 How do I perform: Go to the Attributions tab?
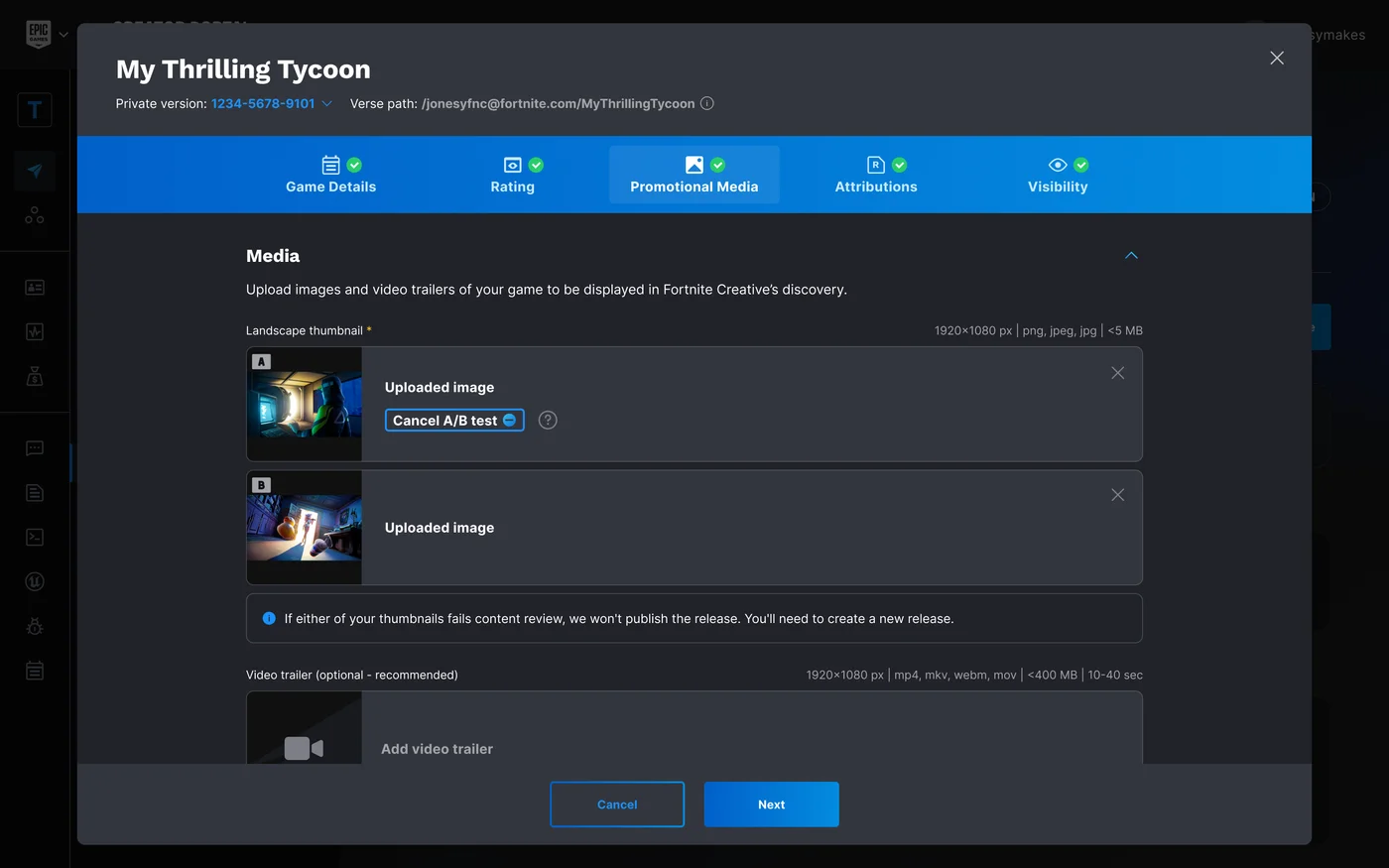pos(876,175)
